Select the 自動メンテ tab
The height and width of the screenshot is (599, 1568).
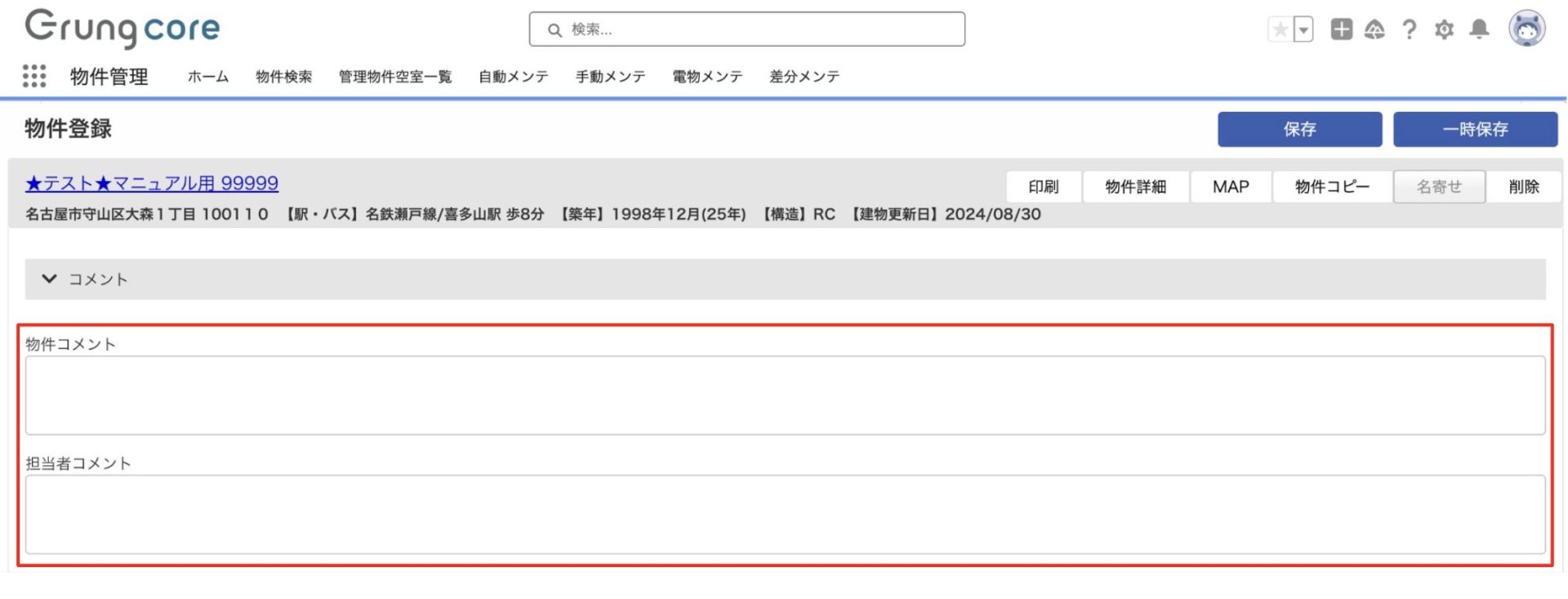pyautogui.click(x=513, y=77)
